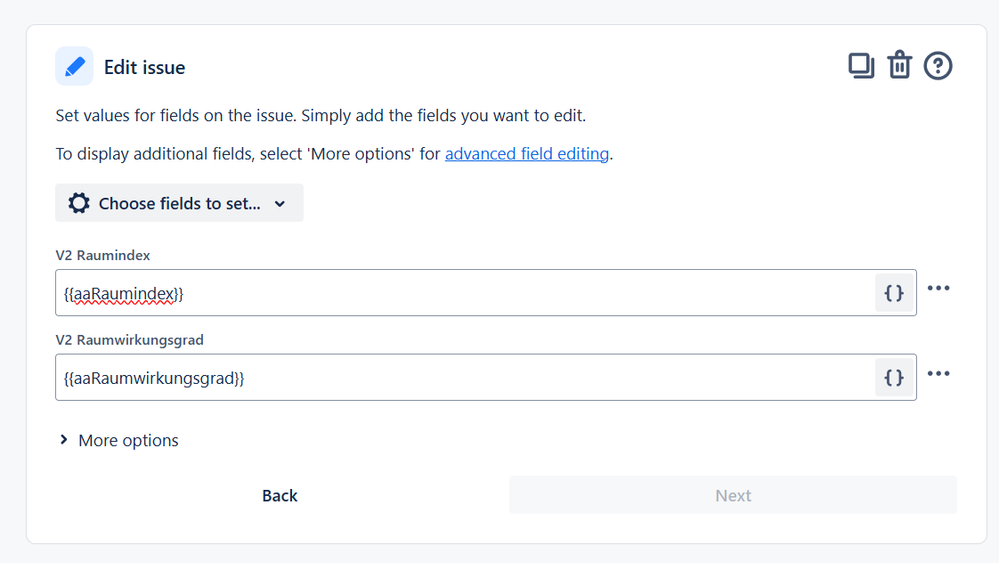Insert smart value for V2 Raumindex field

pyautogui.click(x=894, y=293)
